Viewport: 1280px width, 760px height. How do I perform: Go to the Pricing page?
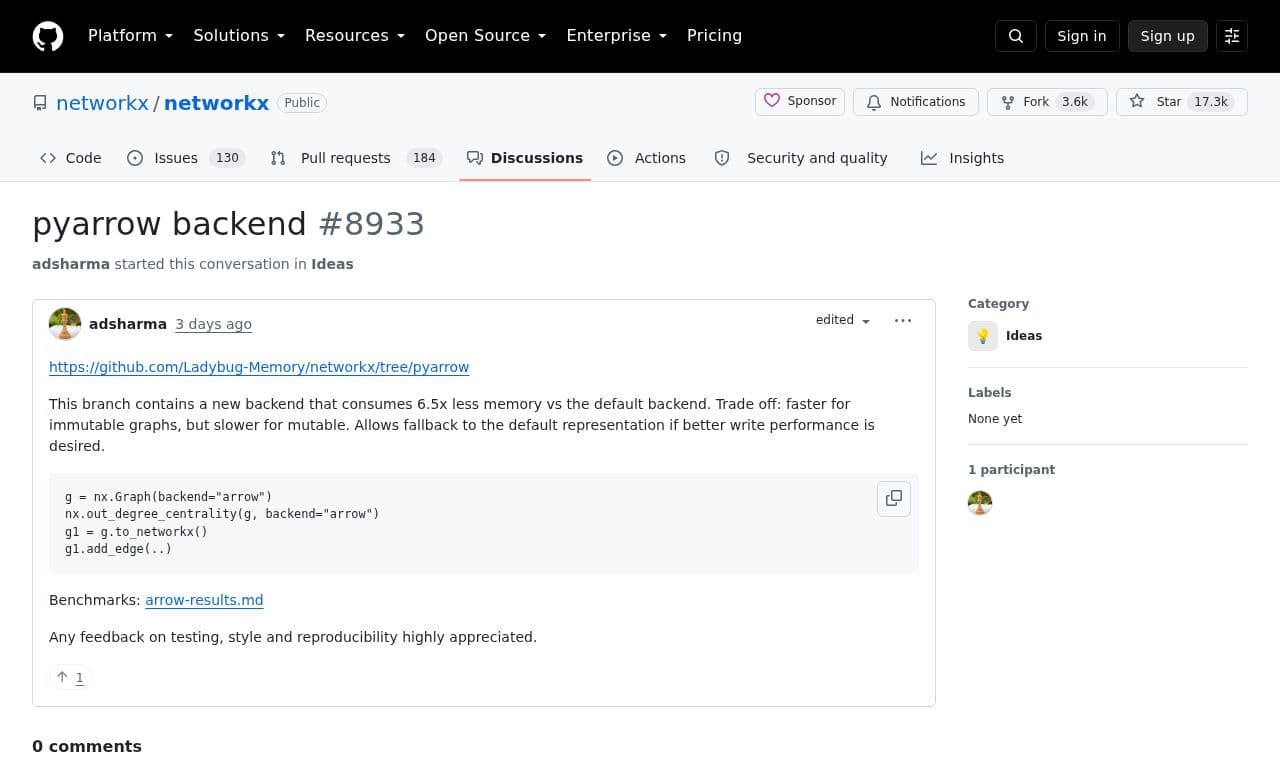[x=714, y=36]
